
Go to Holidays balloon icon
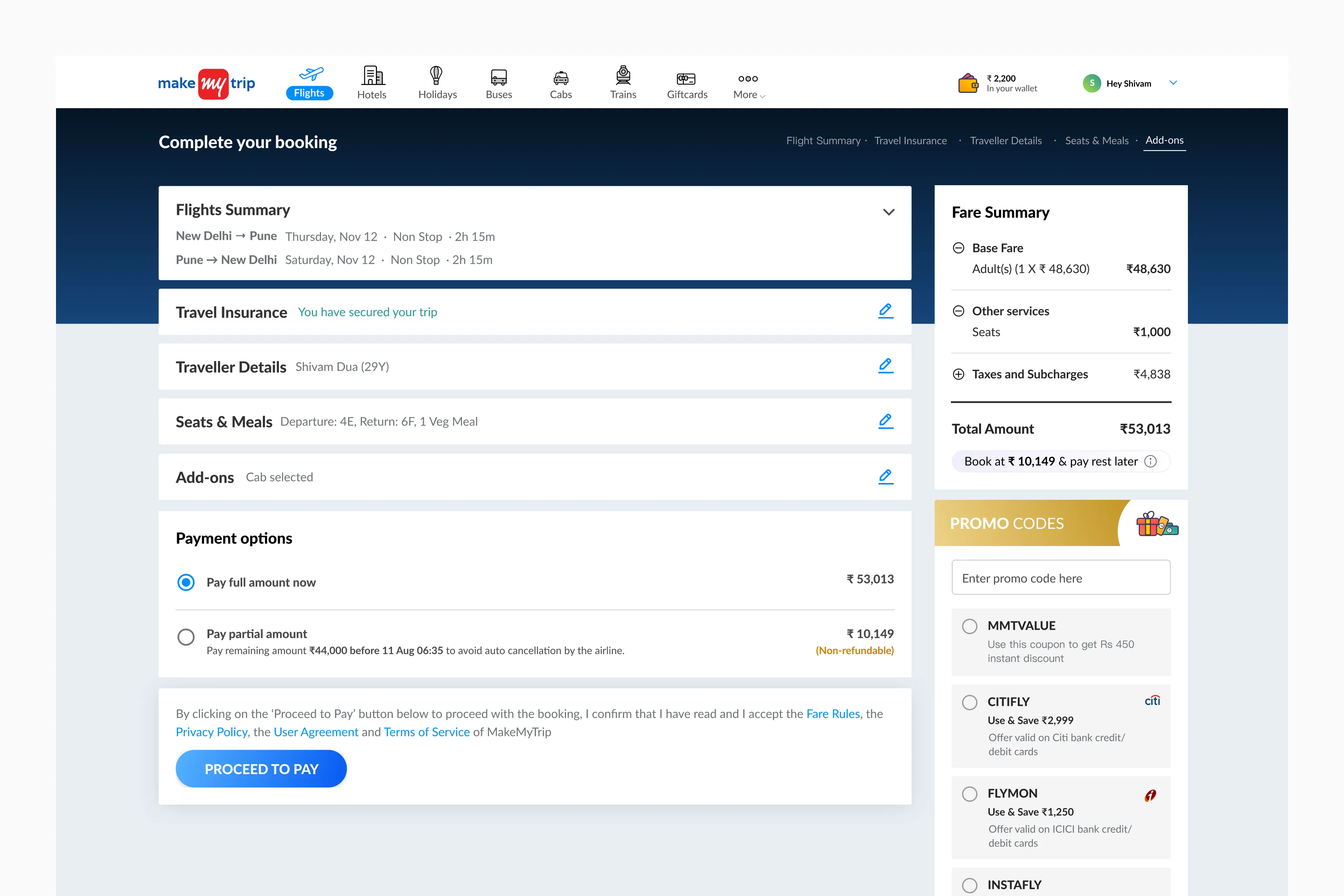[x=436, y=76]
